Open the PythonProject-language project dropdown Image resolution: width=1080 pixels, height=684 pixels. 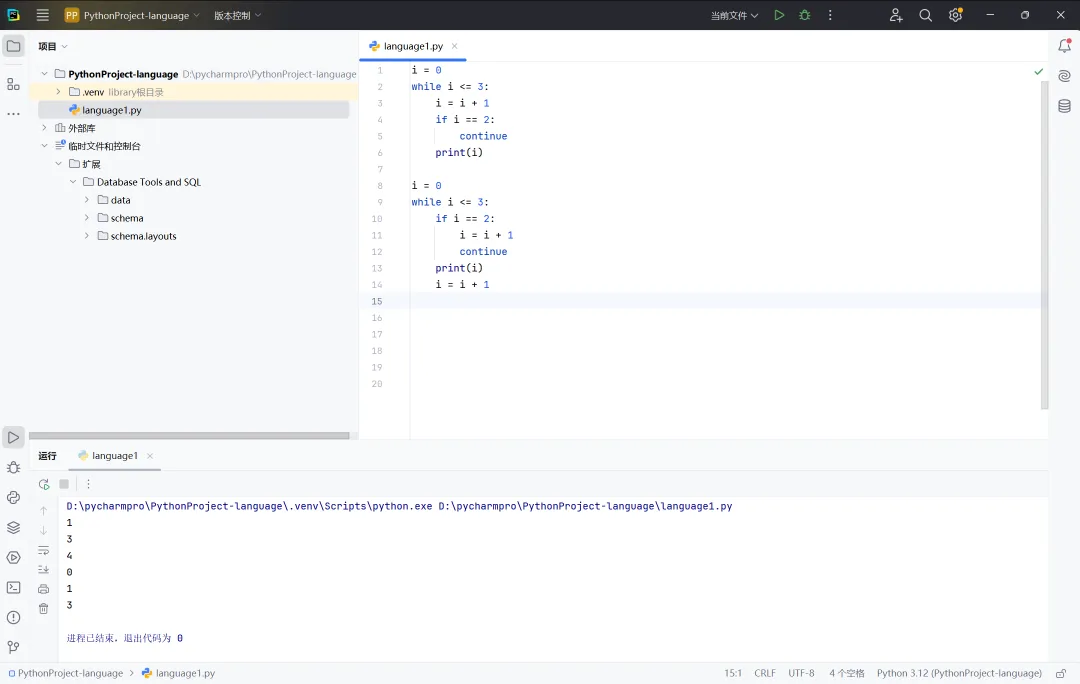132,15
